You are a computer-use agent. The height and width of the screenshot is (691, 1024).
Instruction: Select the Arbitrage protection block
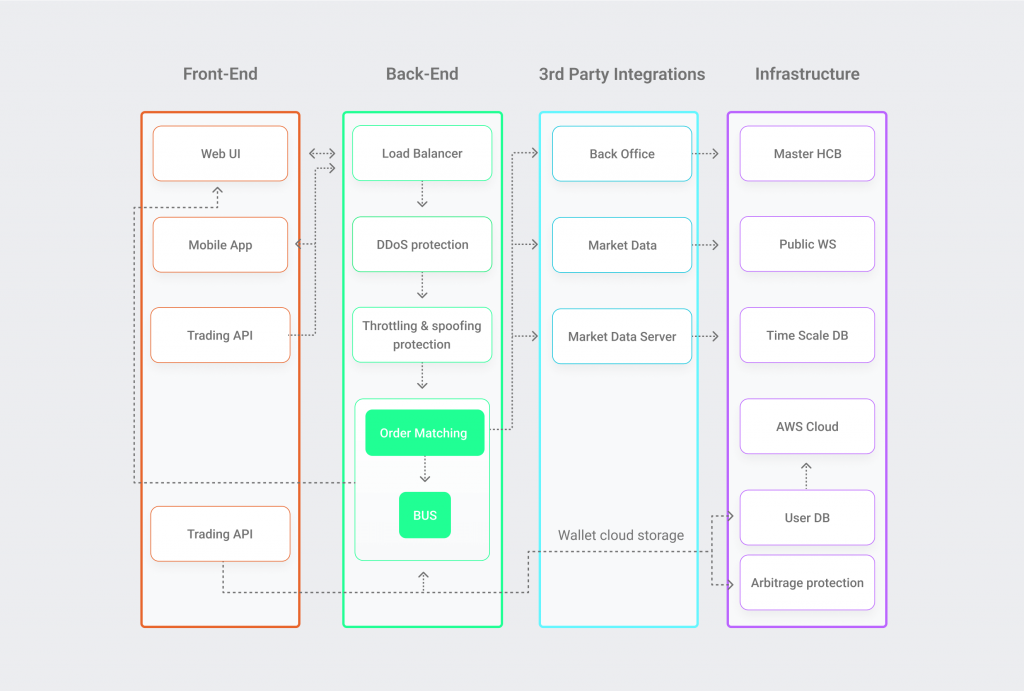(807, 582)
